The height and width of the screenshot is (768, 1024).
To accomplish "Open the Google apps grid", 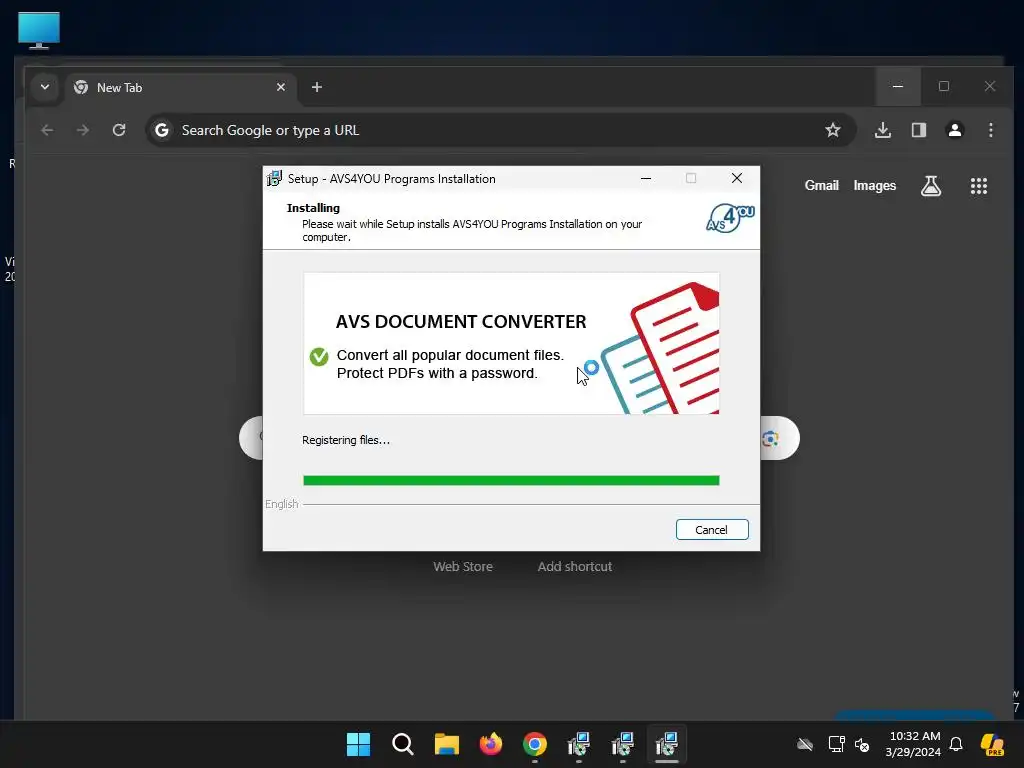I will pos(978,186).
